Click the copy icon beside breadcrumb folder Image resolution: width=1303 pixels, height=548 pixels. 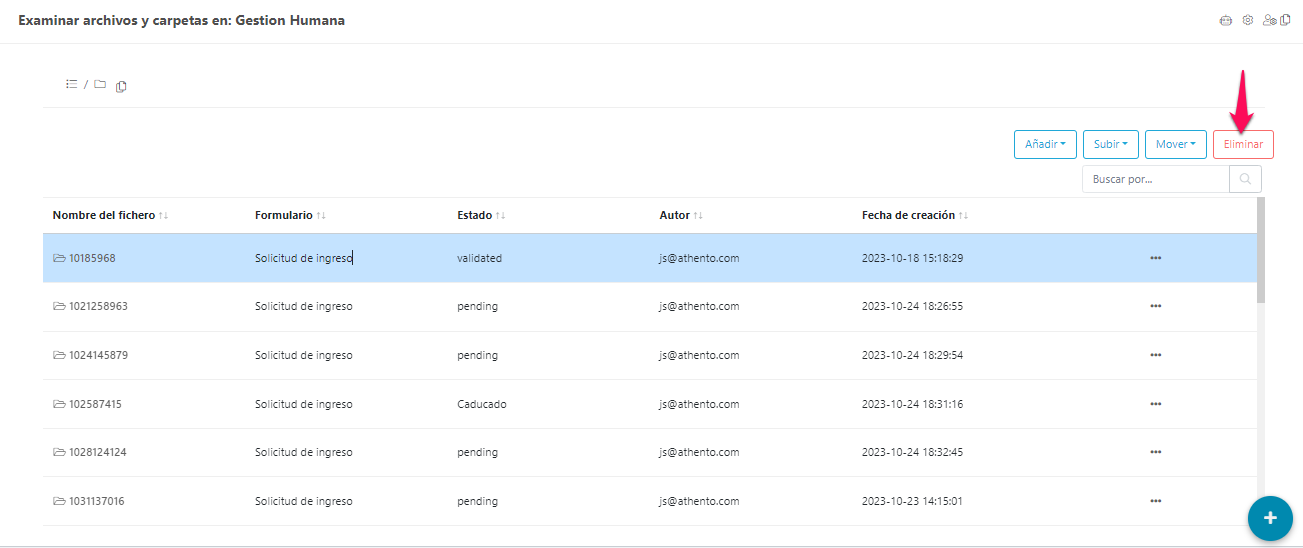point(121,86)
